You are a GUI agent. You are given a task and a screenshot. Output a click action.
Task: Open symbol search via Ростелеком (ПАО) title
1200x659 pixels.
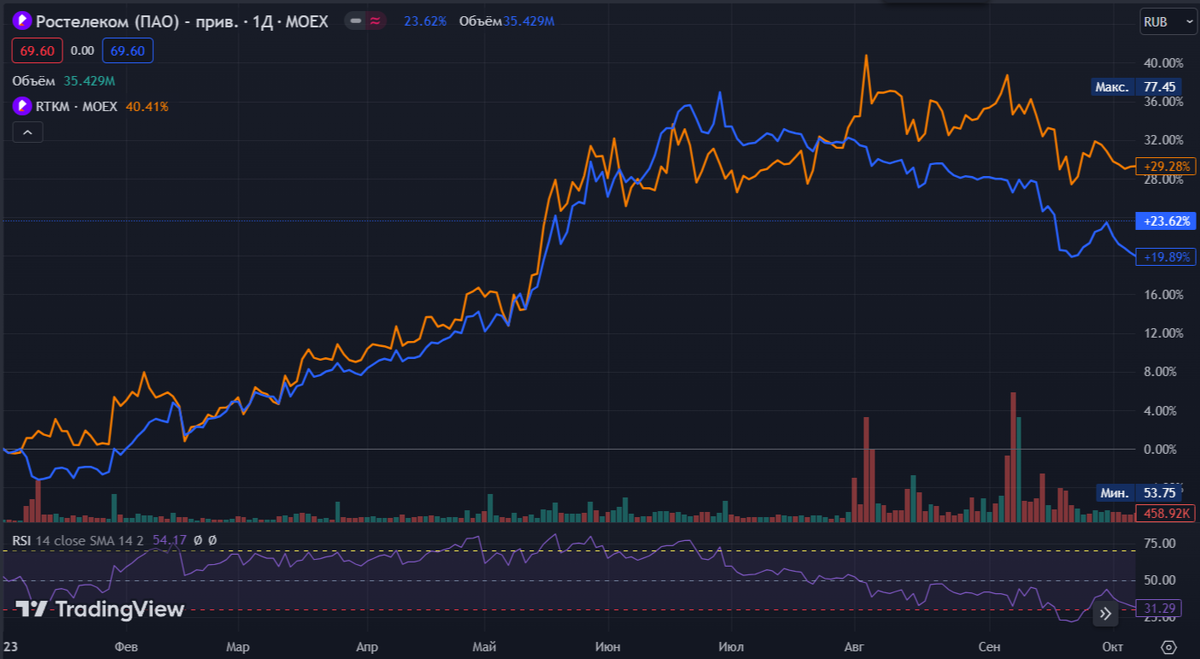[181, 21]
